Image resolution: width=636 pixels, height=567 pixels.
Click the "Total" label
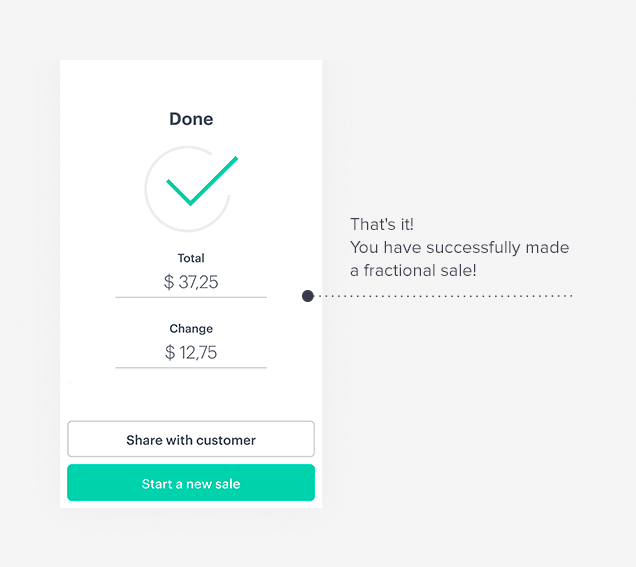point(191,258)
